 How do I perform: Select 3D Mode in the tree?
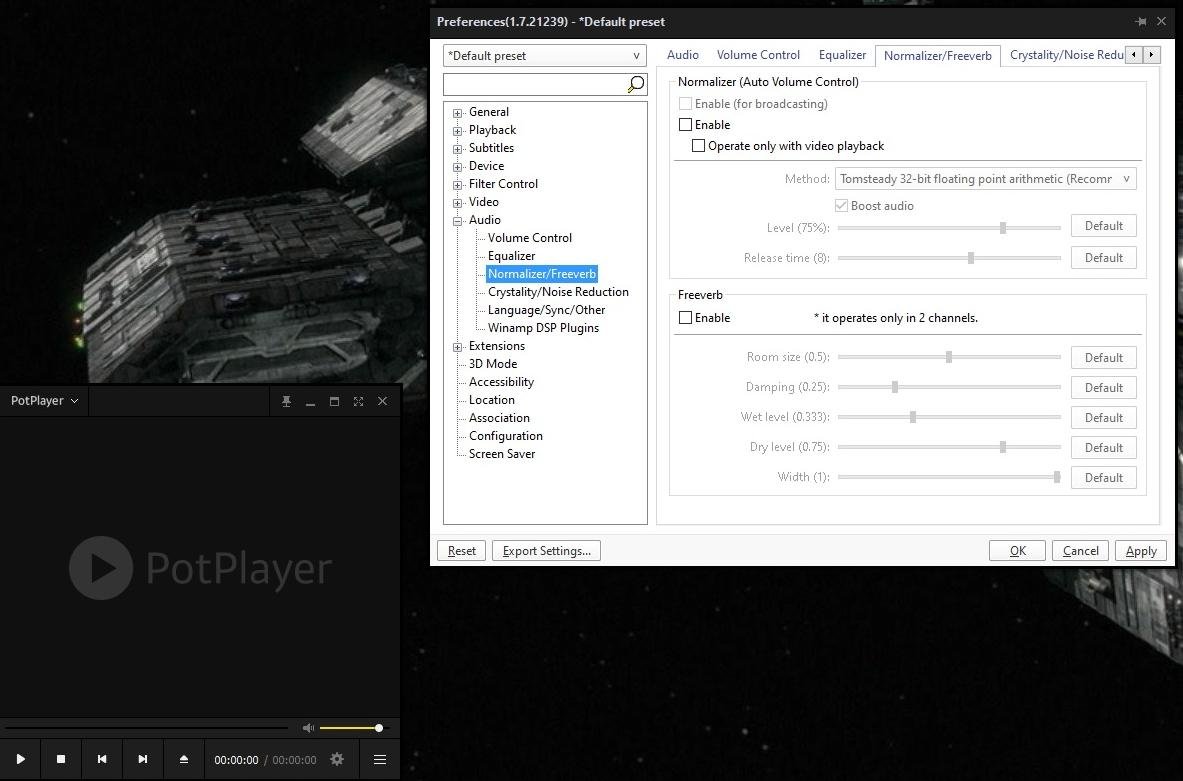tap(493, 364)
